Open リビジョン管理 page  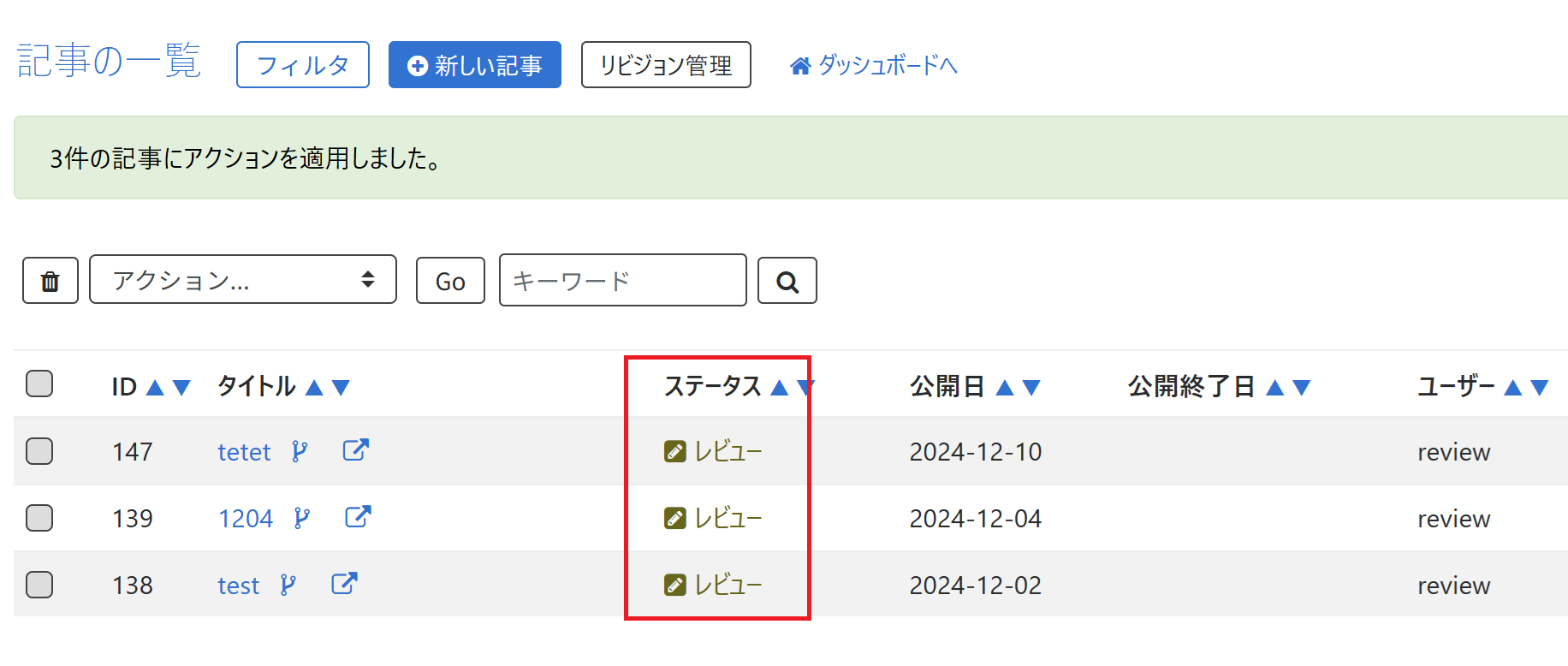point(666,64)
